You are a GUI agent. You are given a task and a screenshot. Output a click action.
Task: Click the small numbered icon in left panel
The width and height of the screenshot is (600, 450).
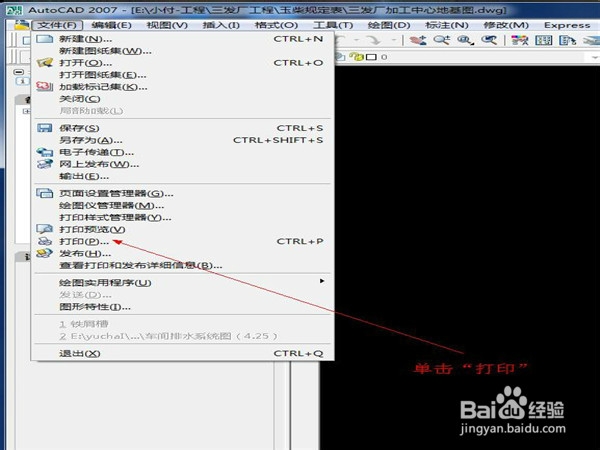pos(22,81)
